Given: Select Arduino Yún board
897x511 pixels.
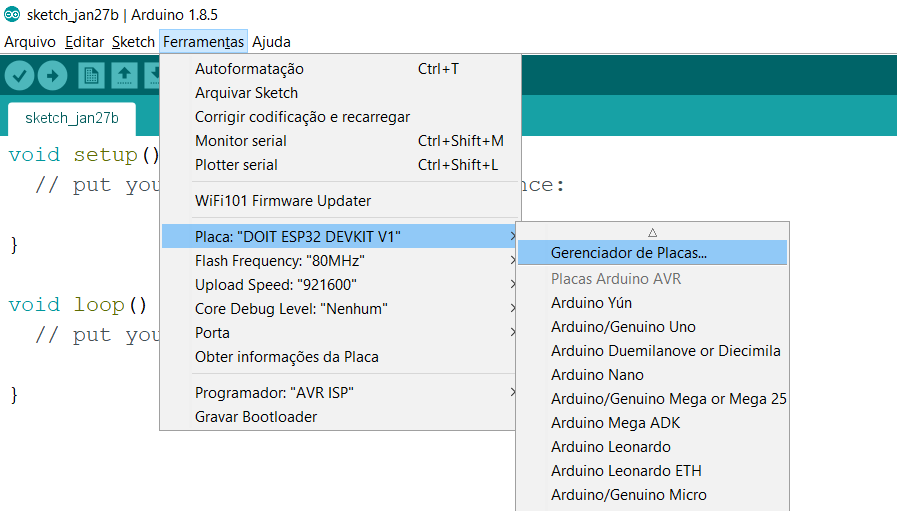Looking at the screenshot, I should pos(652,303).
